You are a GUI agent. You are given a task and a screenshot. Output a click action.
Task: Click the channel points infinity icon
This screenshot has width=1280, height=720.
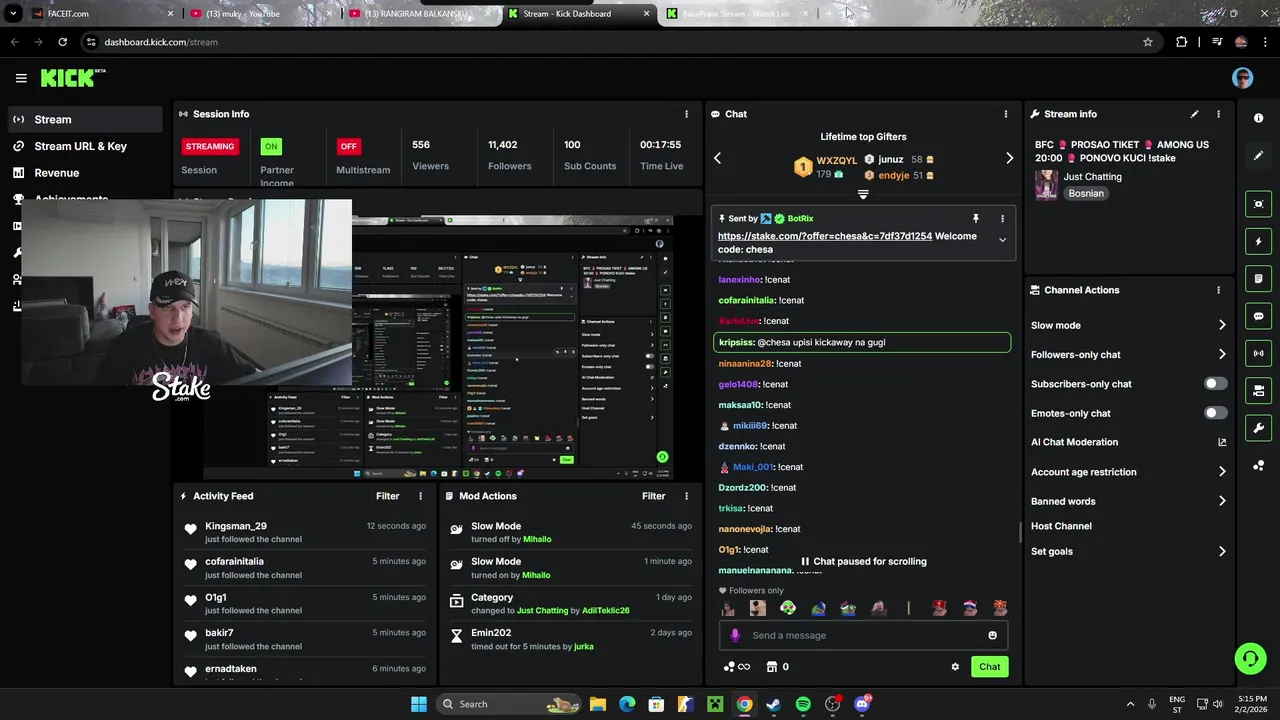(x=736, y=667)
